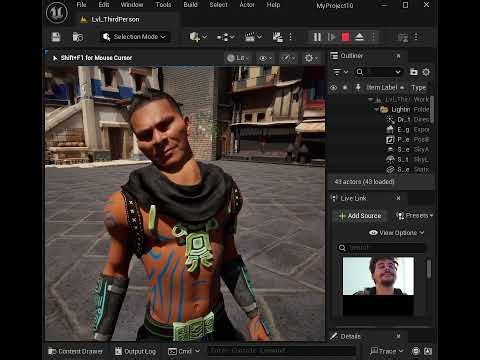Viewport: 480px width, 360px height.
Task: Select the post process volume row
Action: (380, 139)
